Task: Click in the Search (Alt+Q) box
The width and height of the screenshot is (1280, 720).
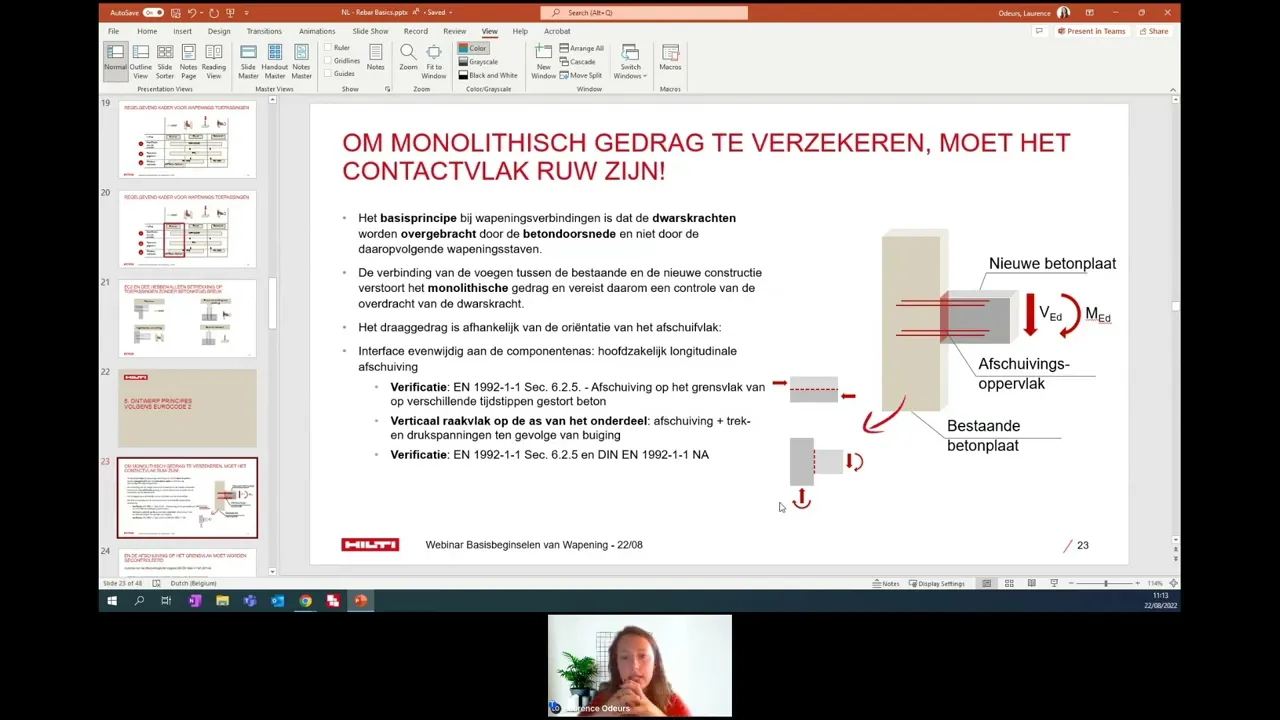Action: tap(644, 13)
